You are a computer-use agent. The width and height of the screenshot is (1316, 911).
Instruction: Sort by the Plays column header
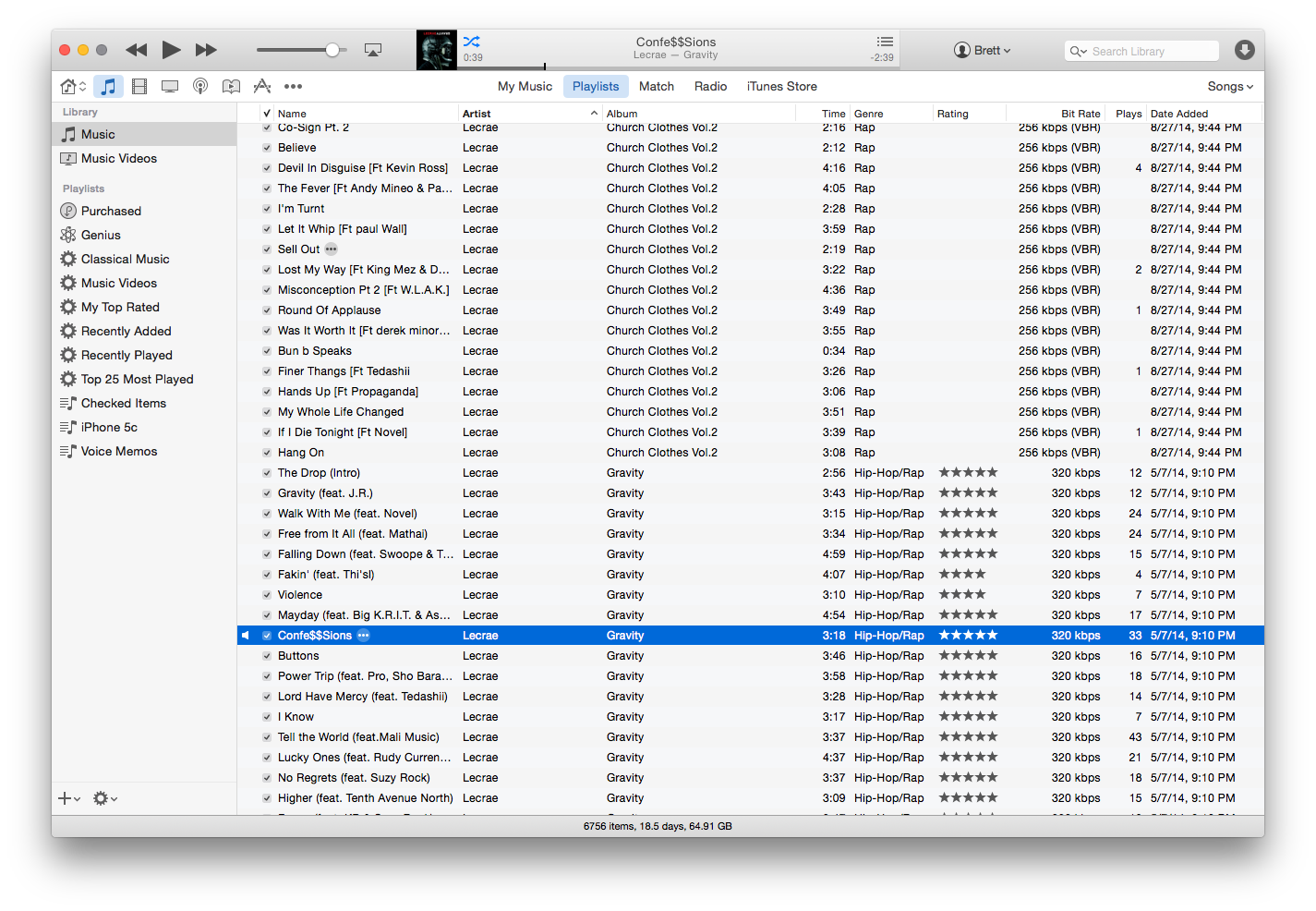(x=1128, y=114)
